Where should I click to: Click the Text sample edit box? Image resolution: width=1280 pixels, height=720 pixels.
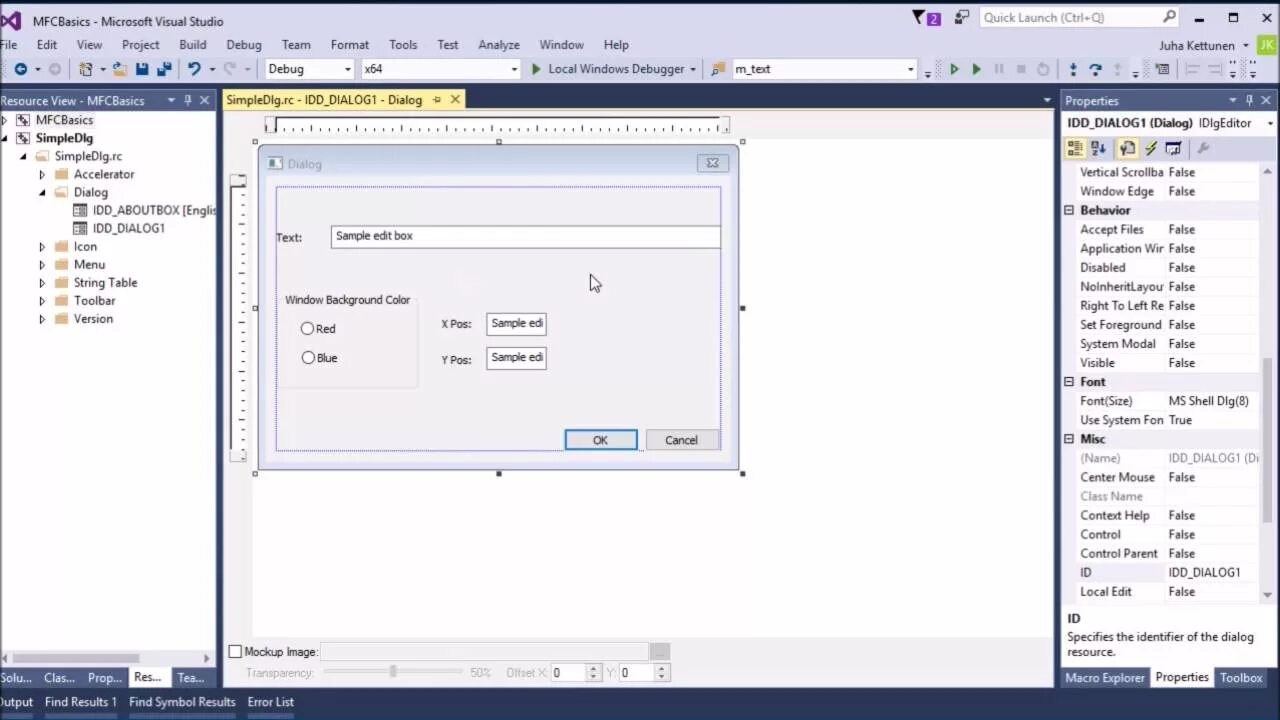(x=525, y=236)
